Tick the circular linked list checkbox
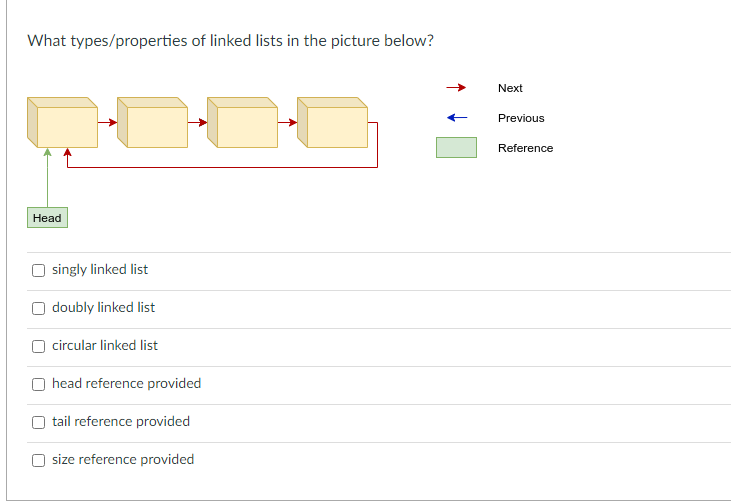 tap(38, 346)
